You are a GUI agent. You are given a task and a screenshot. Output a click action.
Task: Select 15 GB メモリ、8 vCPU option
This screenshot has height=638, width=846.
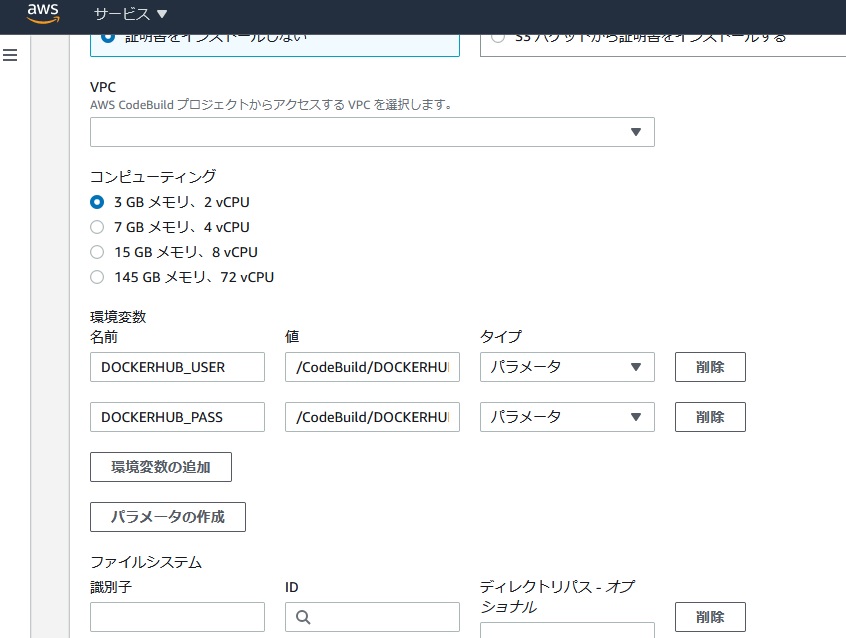(97, 252)
